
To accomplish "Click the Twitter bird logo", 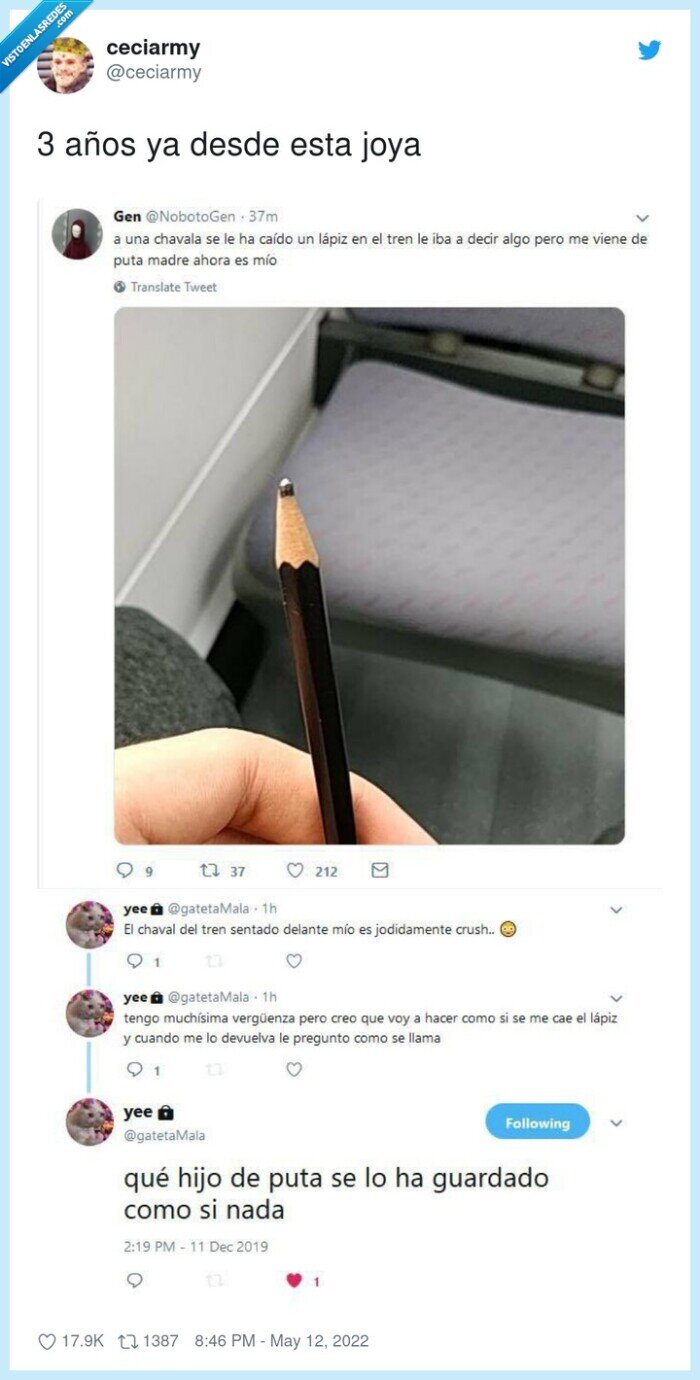I will point(650,49).
